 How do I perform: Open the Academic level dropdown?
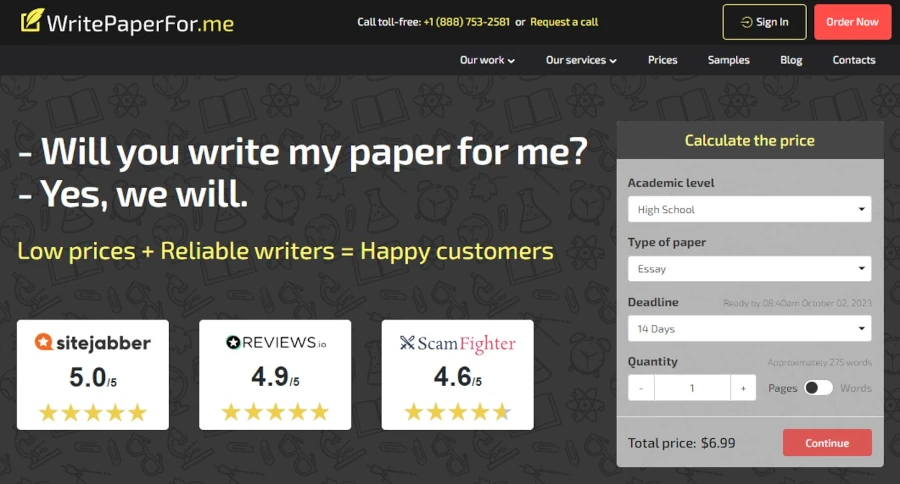coord(749,210)
